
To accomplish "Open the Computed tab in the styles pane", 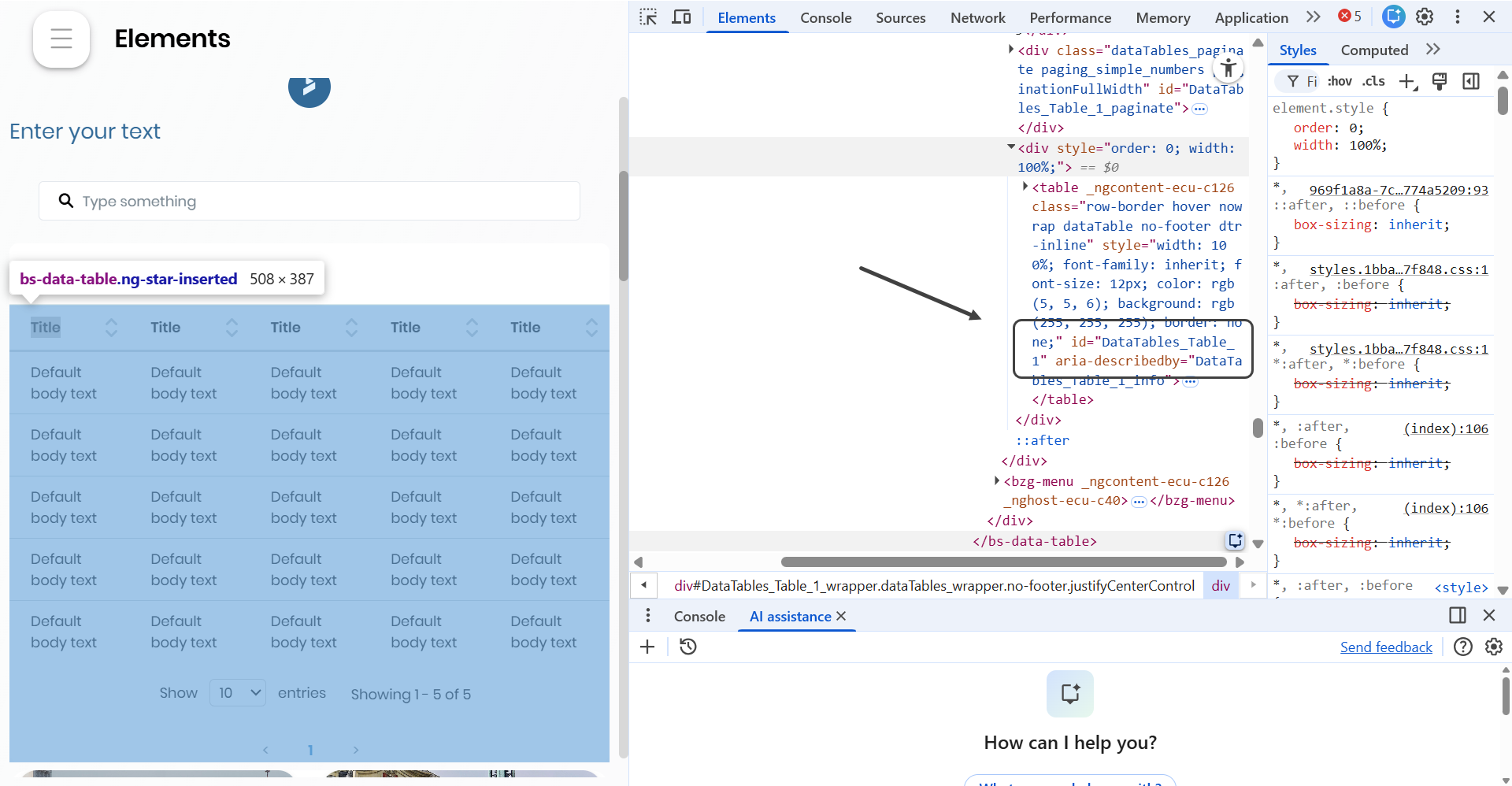I will [x=1374, y=50].
